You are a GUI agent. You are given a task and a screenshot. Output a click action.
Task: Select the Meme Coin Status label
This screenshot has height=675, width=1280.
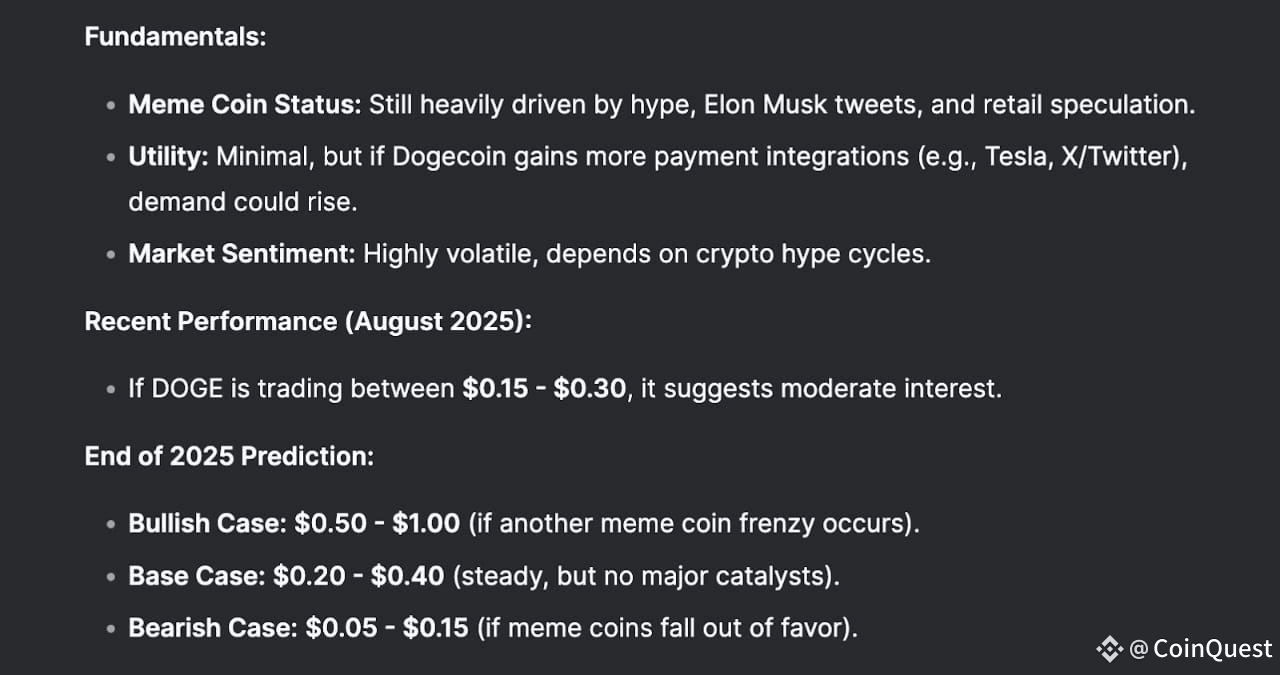pos(245,104)
